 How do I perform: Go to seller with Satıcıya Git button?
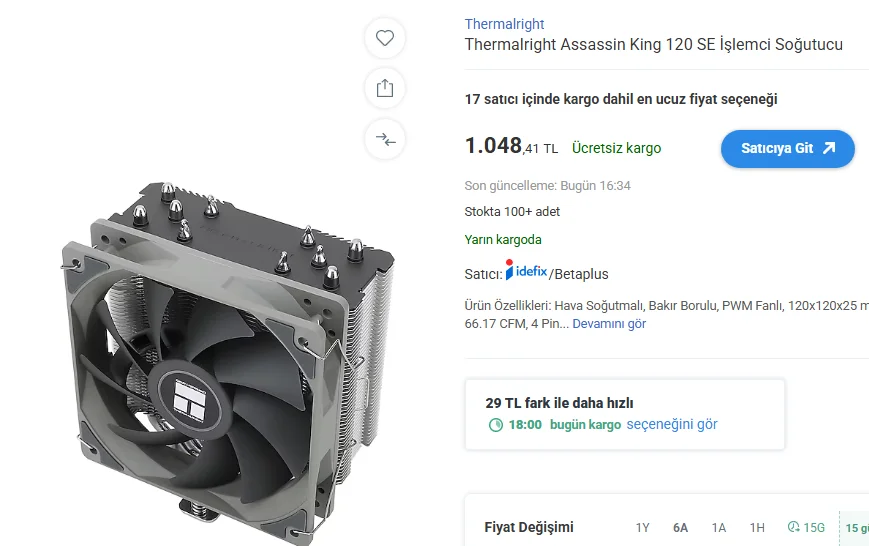tap(788, 149)
